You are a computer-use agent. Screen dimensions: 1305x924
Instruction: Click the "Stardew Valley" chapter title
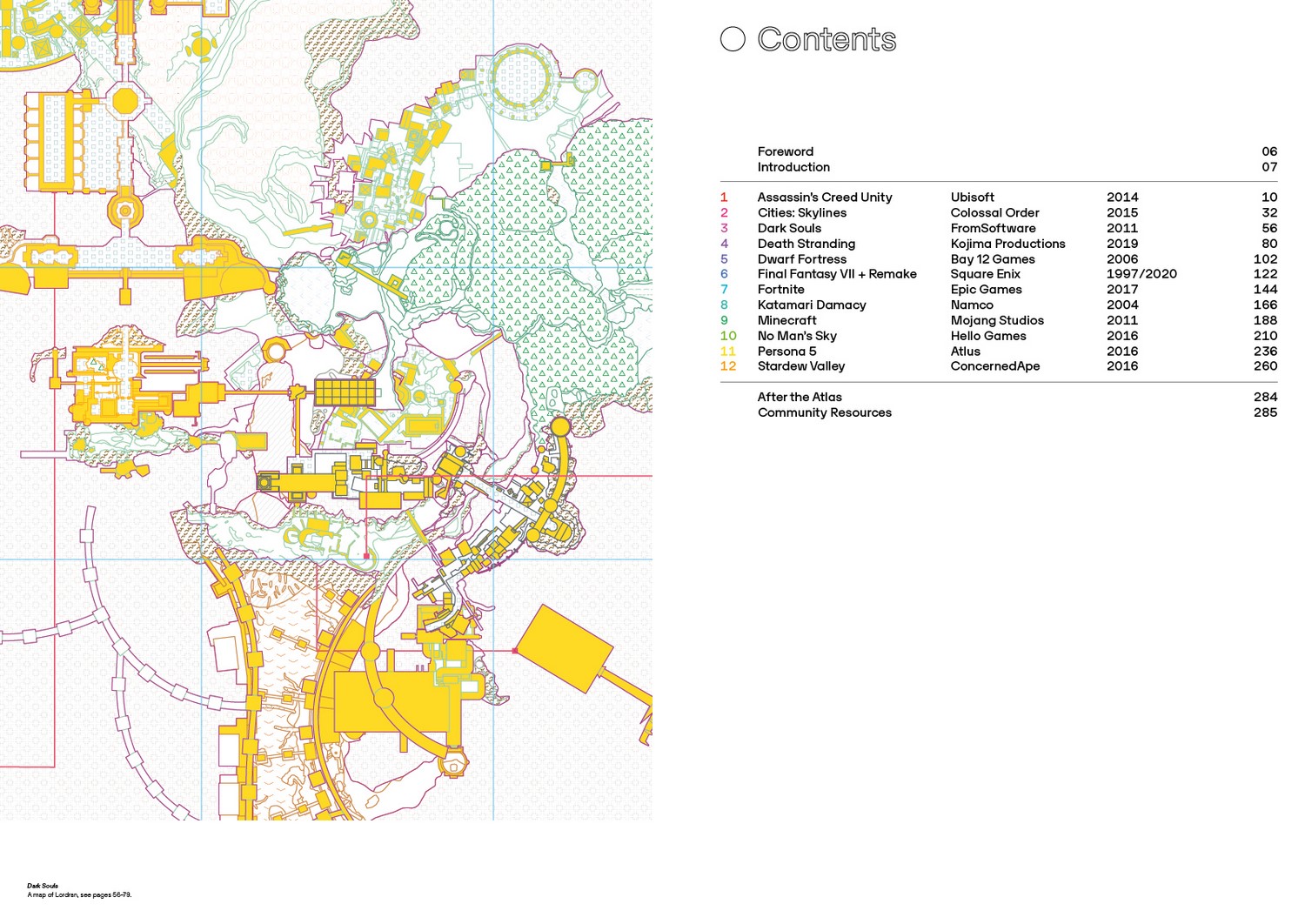click(x=801, y=366)
